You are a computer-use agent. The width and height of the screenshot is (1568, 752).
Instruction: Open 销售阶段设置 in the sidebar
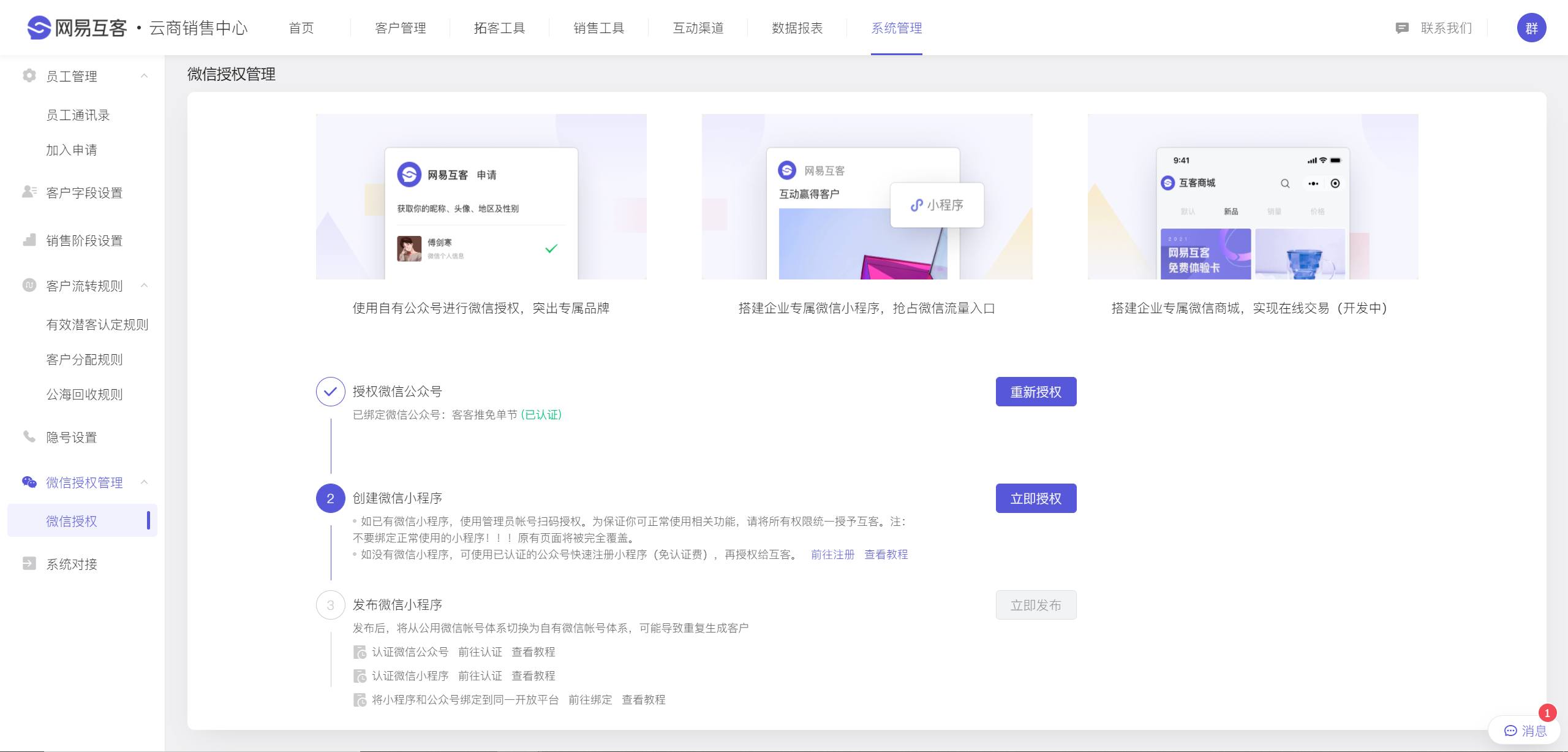(x=85, y=240)
